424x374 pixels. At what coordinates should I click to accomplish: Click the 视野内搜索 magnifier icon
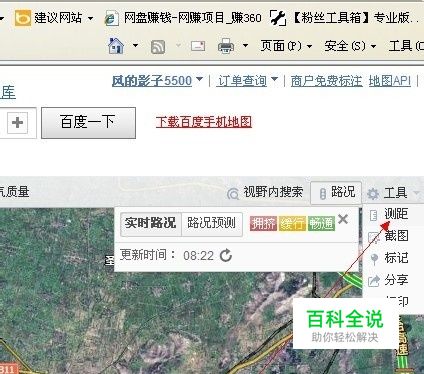point(233,193)
